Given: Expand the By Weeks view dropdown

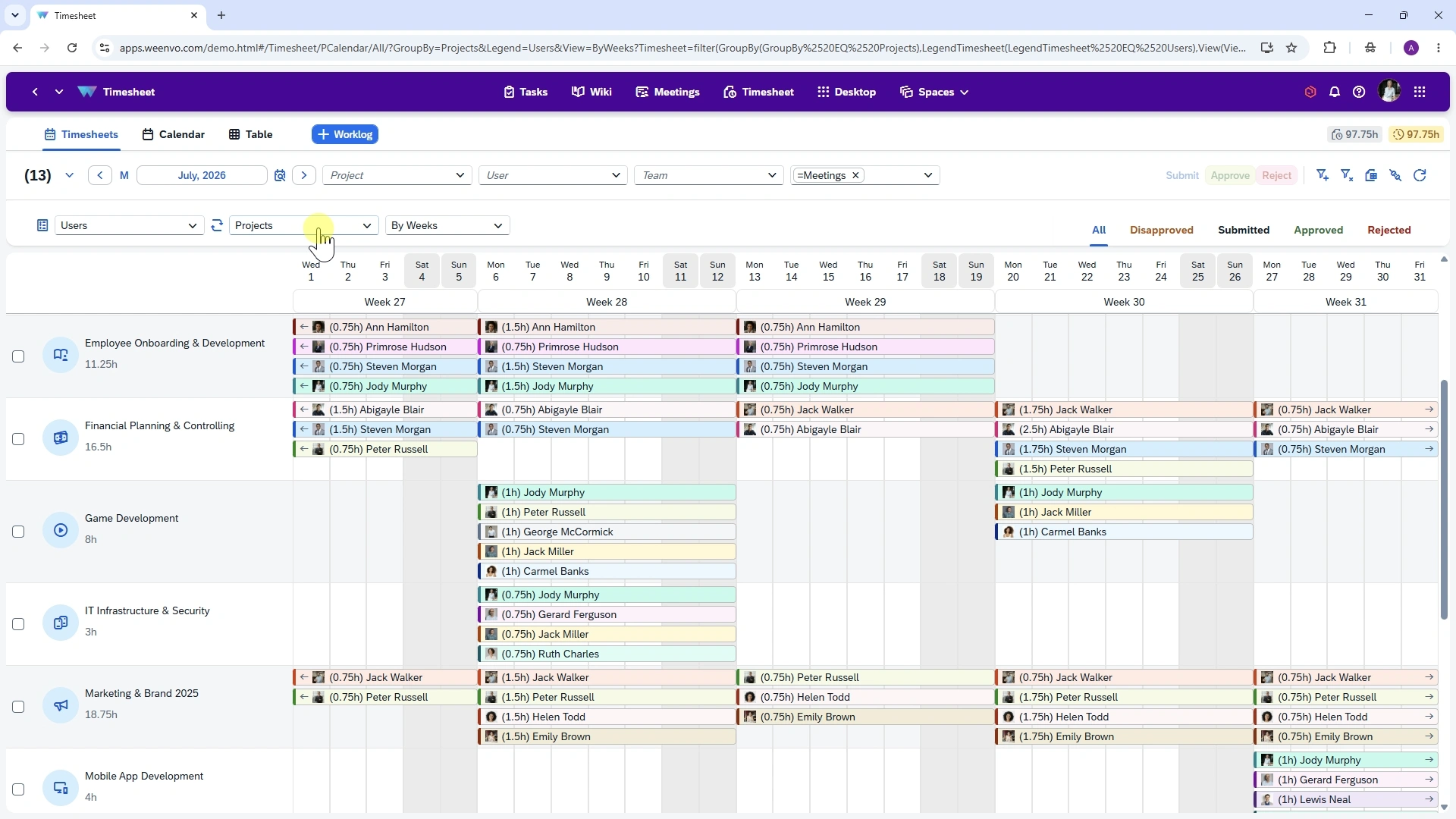Looking at the screenshot, I should click(447, 225).
